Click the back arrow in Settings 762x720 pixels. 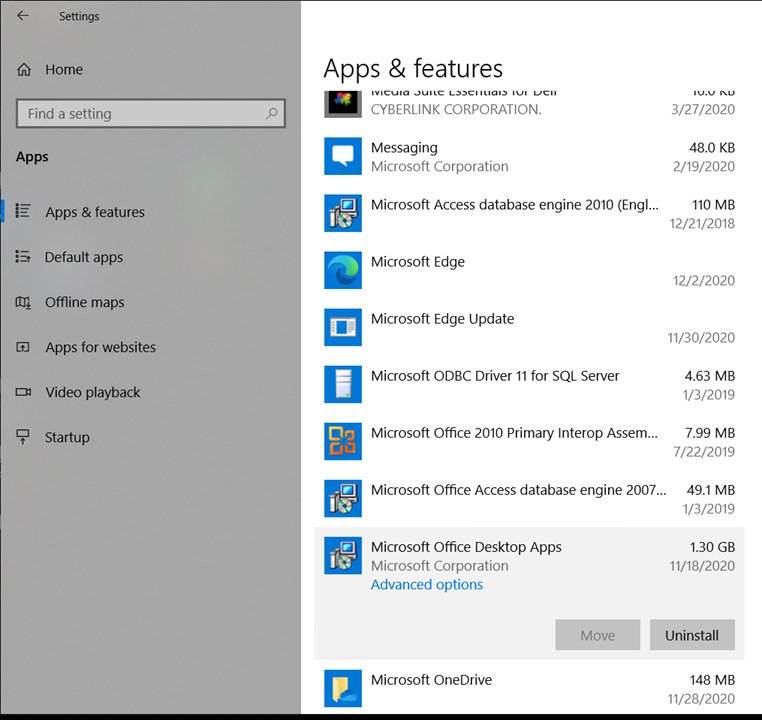(23, 16)
